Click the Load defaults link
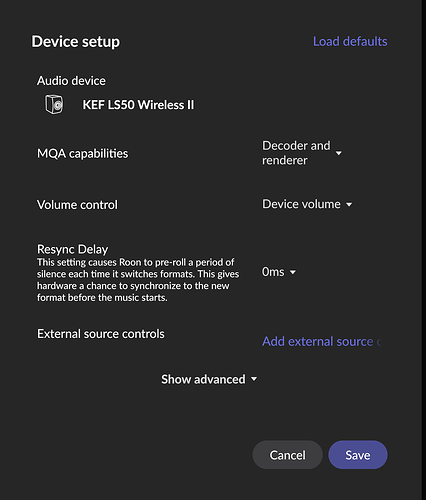The width and height of the screenshot is (426, 500). tap(350, 42)
